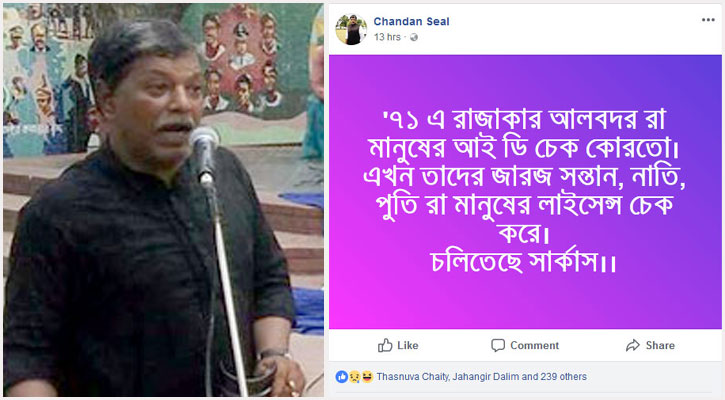Click the thumbs-up Like icon
Image resolution: width=725 pixels, height=400 pixels.
coord(385,345)
